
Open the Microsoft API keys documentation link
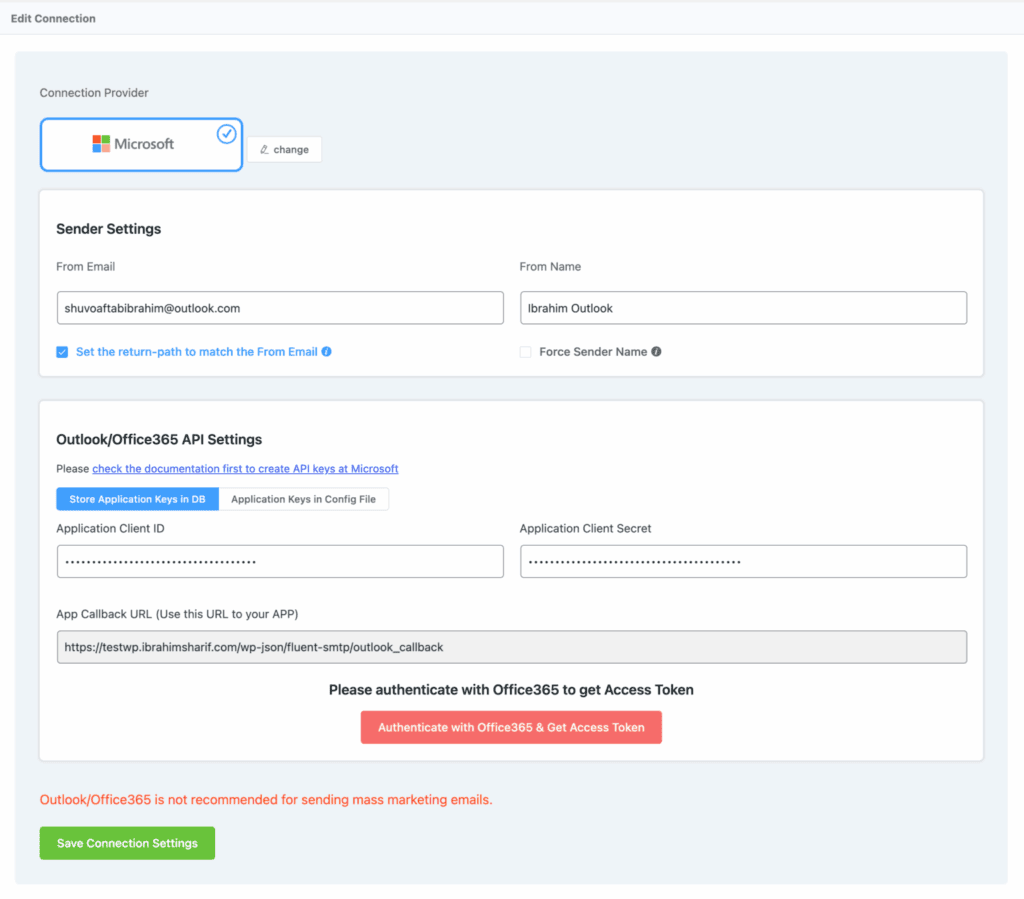tap(244, 468)
